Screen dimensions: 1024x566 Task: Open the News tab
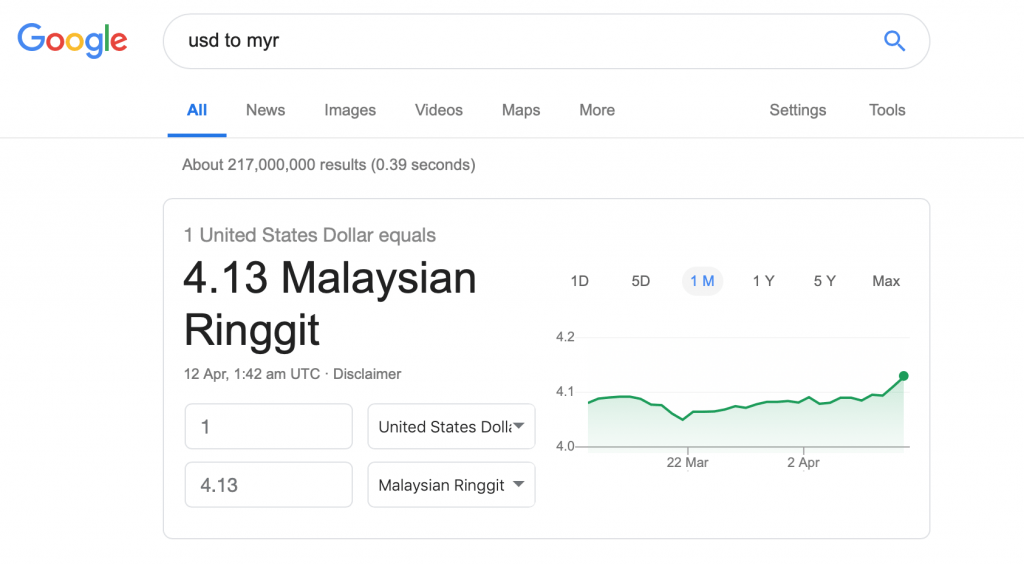tap(265, 110)
